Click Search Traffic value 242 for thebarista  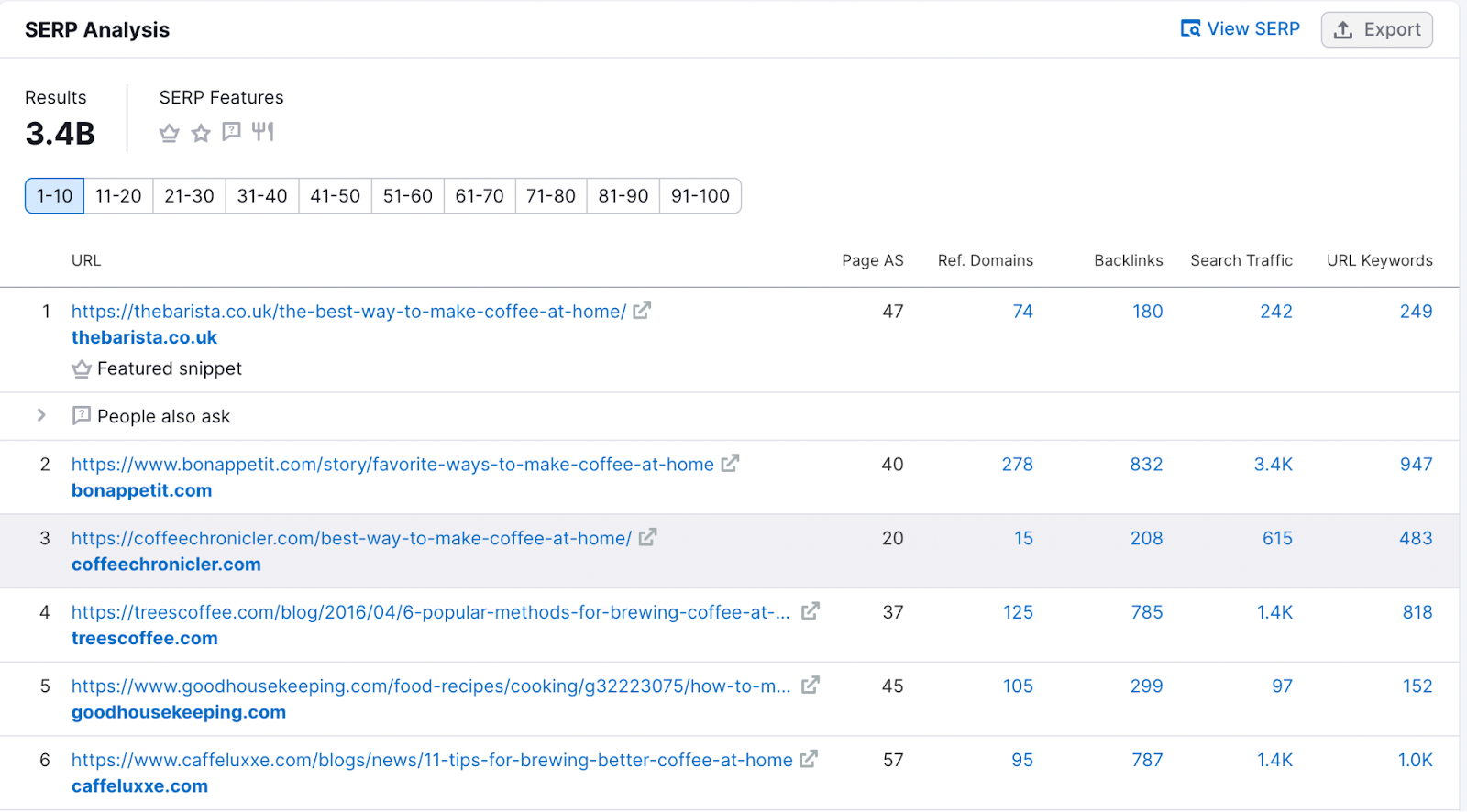click(x=1275, y=312)
